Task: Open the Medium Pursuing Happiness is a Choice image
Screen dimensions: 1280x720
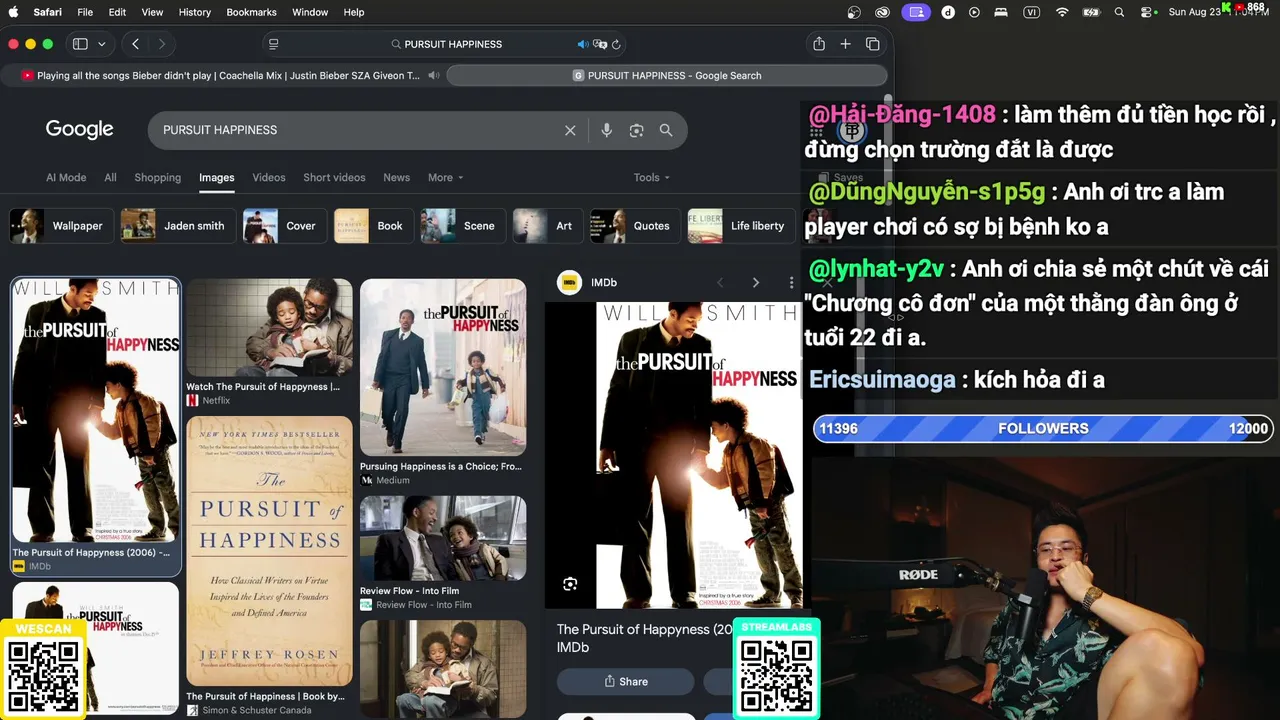Action: [443, 367]
